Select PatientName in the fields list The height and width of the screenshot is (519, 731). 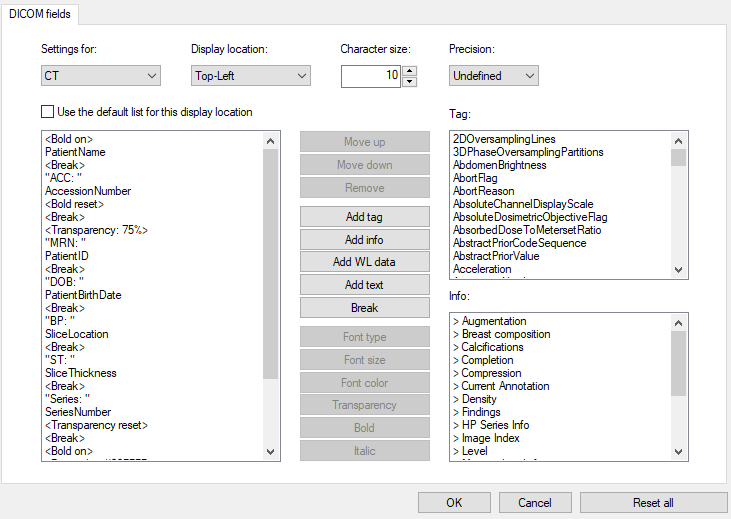click(x=75, y=152)
